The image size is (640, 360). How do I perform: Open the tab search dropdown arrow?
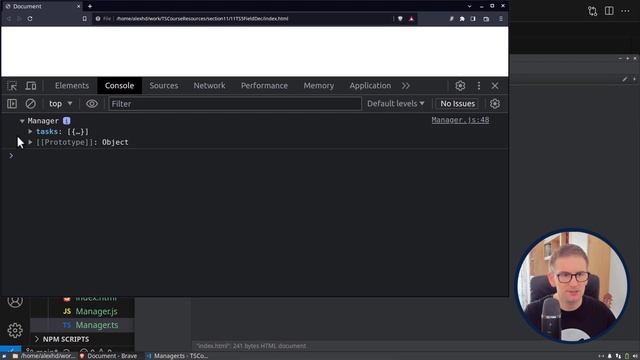[469, 6]
